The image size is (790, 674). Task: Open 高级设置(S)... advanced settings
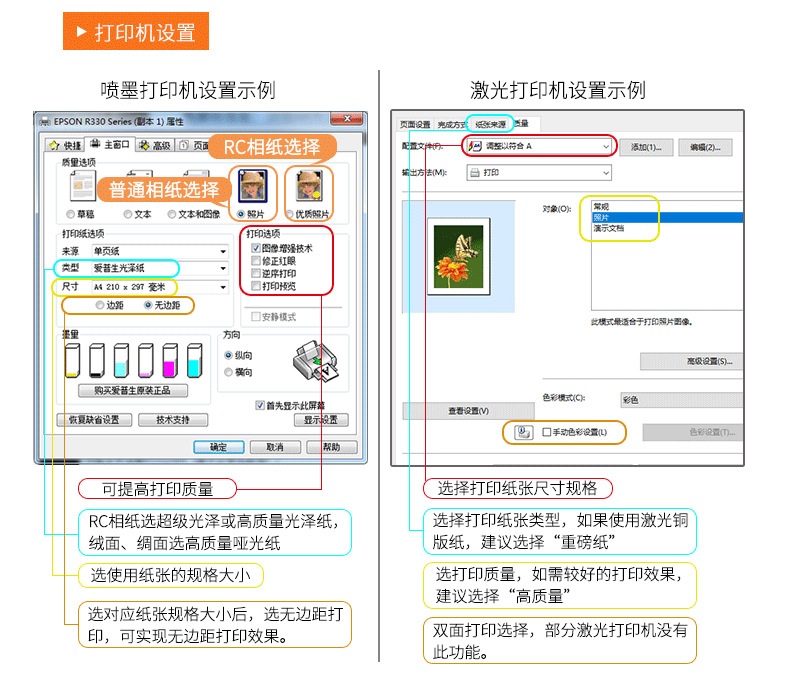point(691,361)
